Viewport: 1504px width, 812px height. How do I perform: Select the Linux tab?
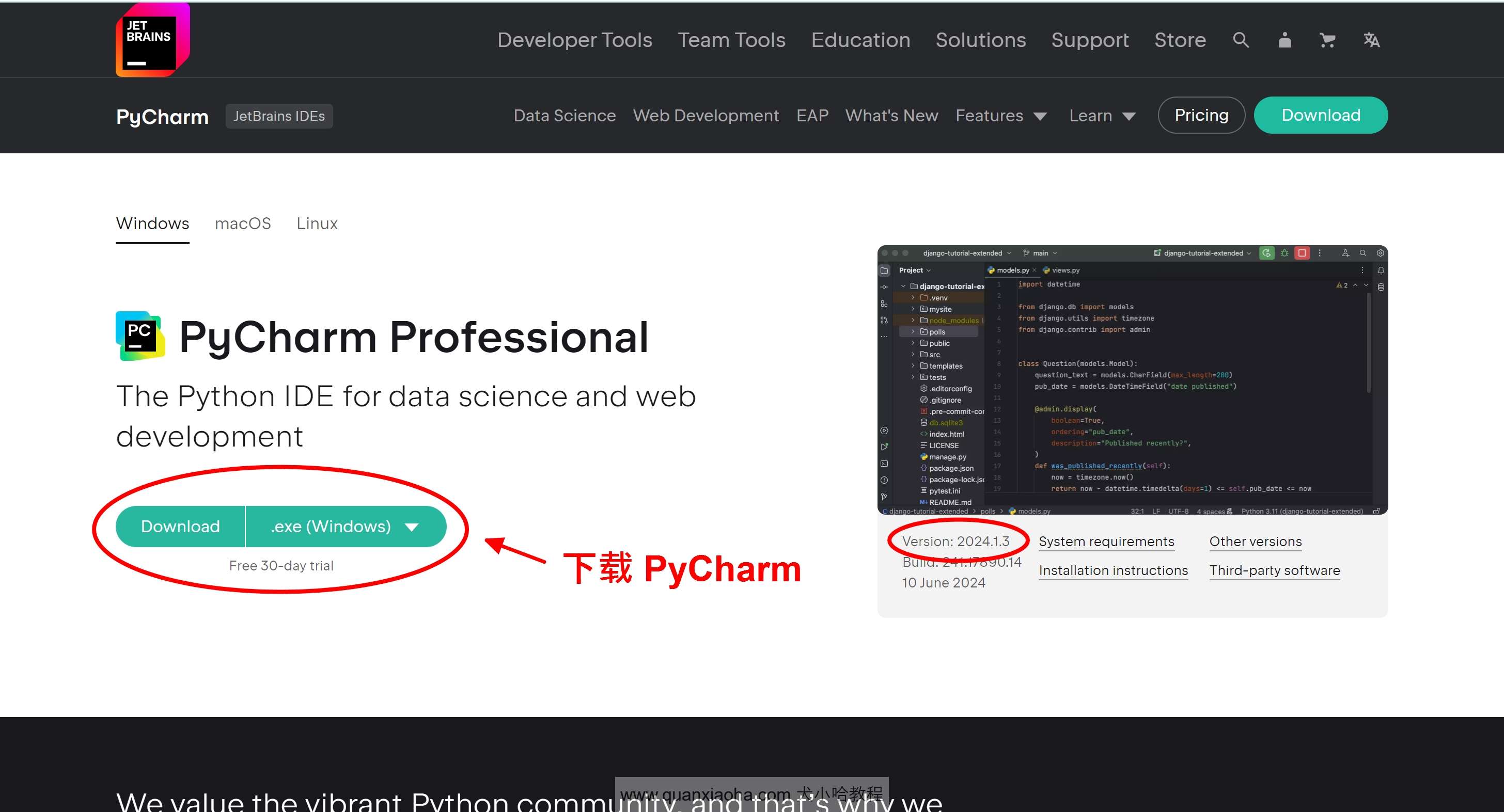tap(317, 223)
